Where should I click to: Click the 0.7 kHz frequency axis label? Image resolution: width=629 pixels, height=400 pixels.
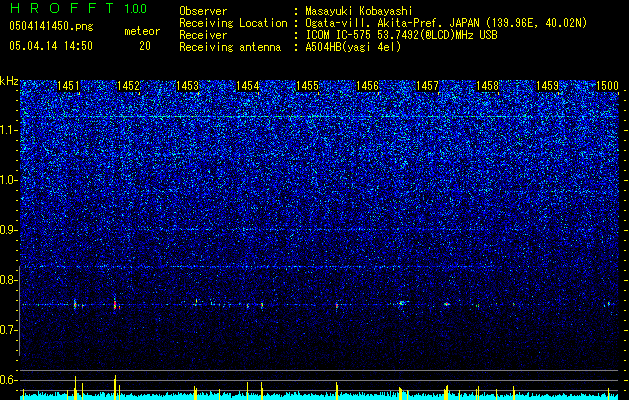(x=9, y=330)
